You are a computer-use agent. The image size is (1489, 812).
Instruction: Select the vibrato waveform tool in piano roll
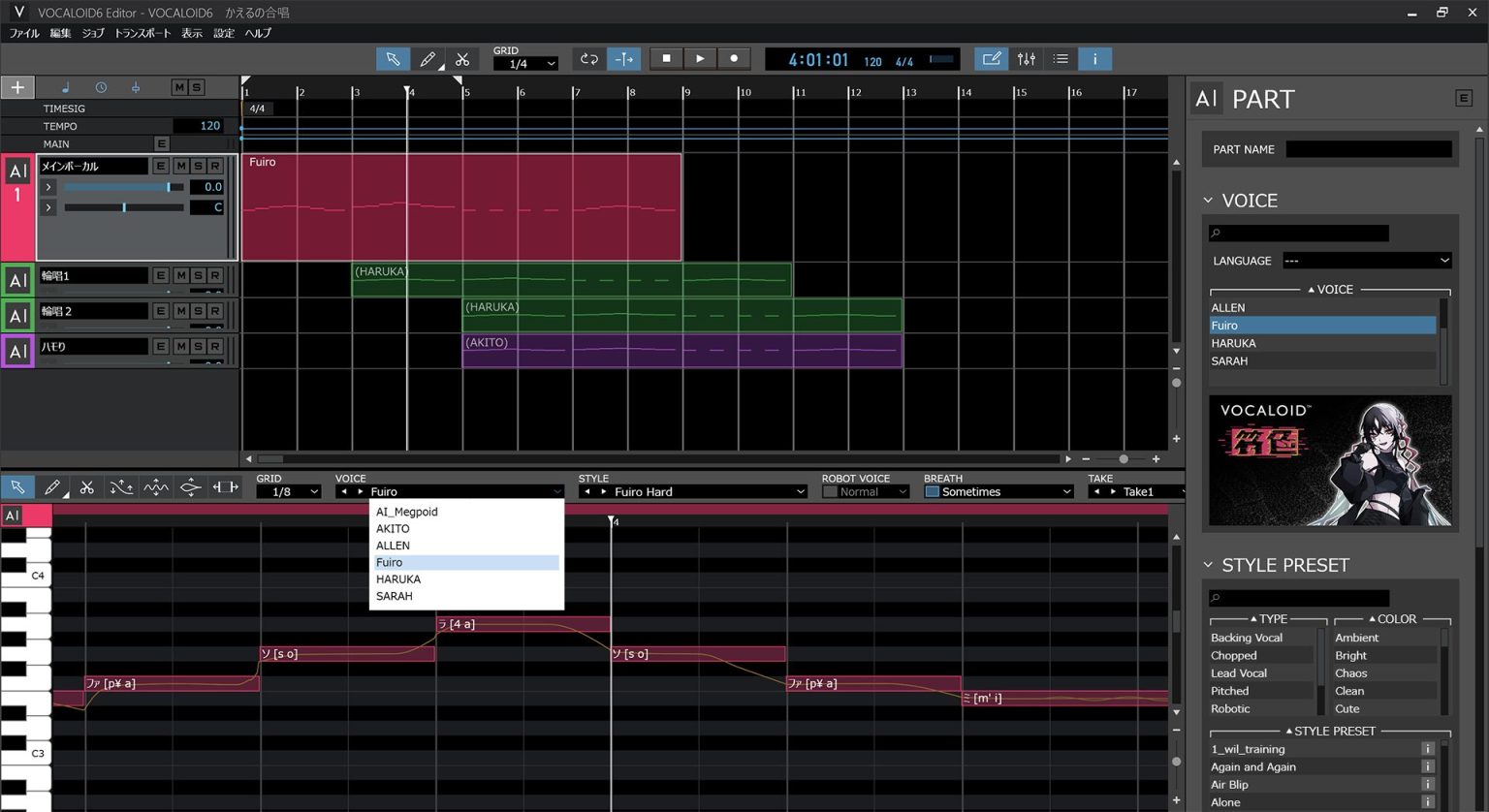[156, 487]
